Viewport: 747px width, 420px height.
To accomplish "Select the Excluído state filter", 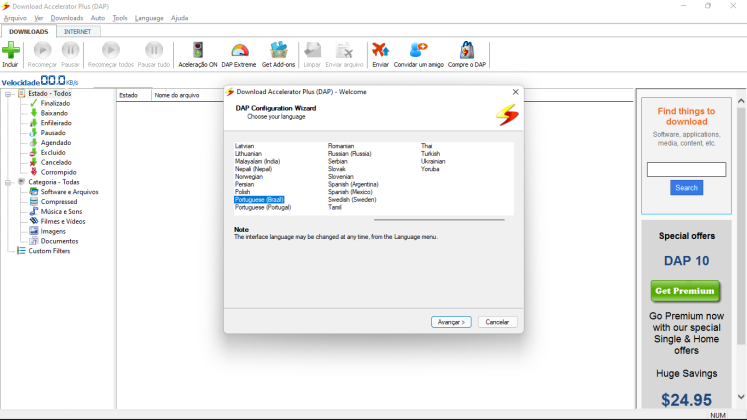I will tap(53, 152).
